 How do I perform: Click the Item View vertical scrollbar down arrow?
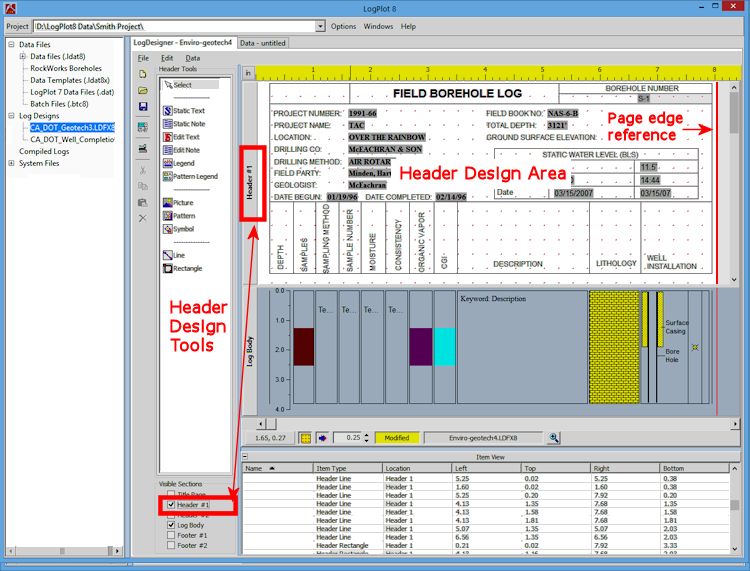[735, 549]
